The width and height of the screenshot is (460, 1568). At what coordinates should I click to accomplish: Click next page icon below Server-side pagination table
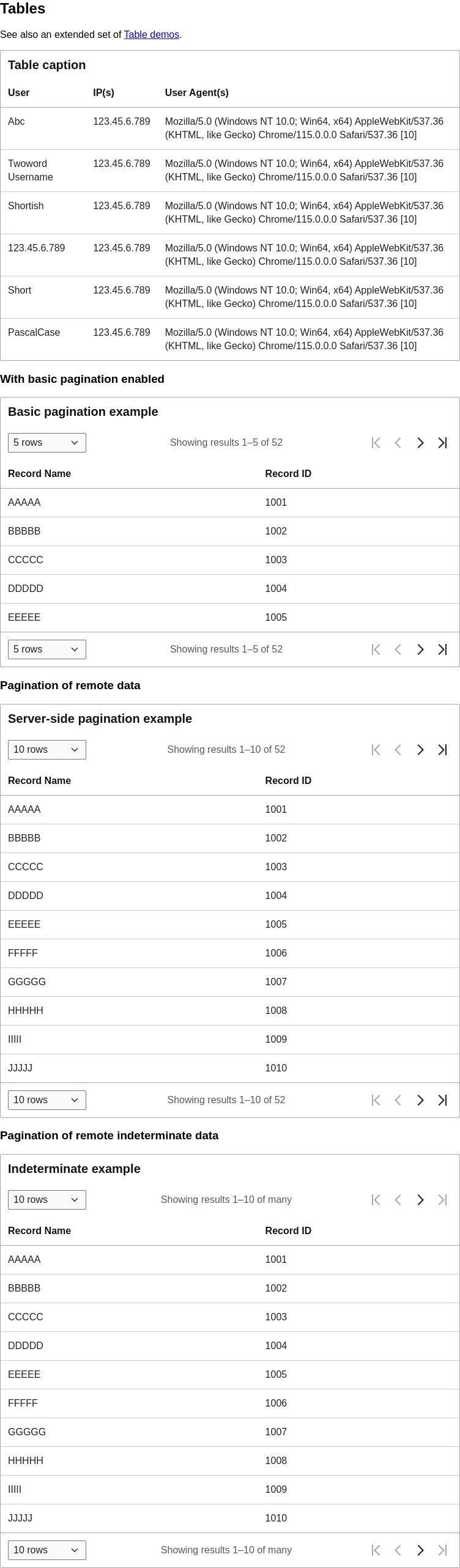(x=420, y=1100)
